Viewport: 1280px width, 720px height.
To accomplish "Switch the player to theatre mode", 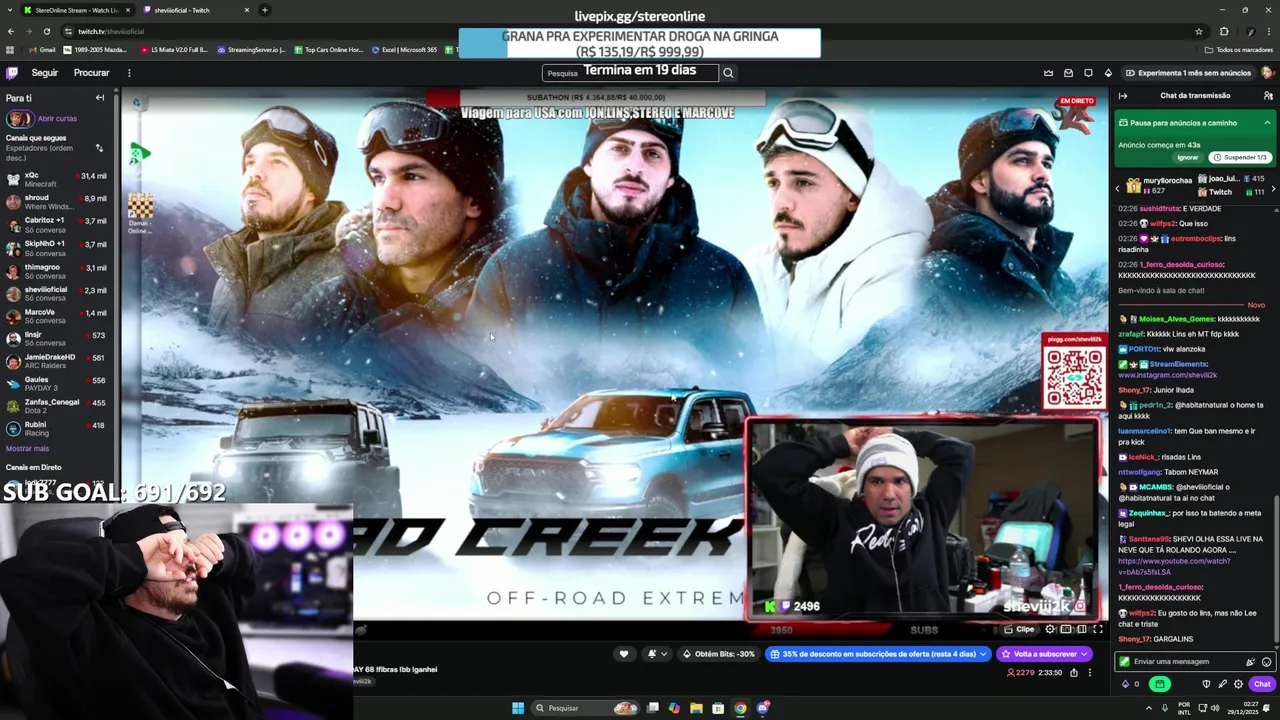I will coord(1082,629).
